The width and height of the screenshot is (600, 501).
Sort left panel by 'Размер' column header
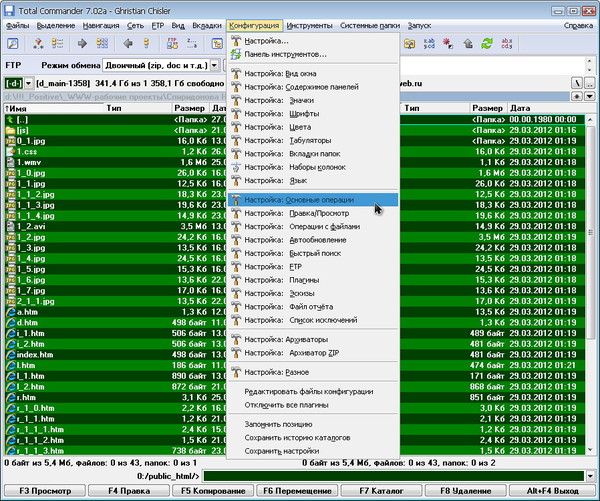pyautogui.click(x=190, y=108)
